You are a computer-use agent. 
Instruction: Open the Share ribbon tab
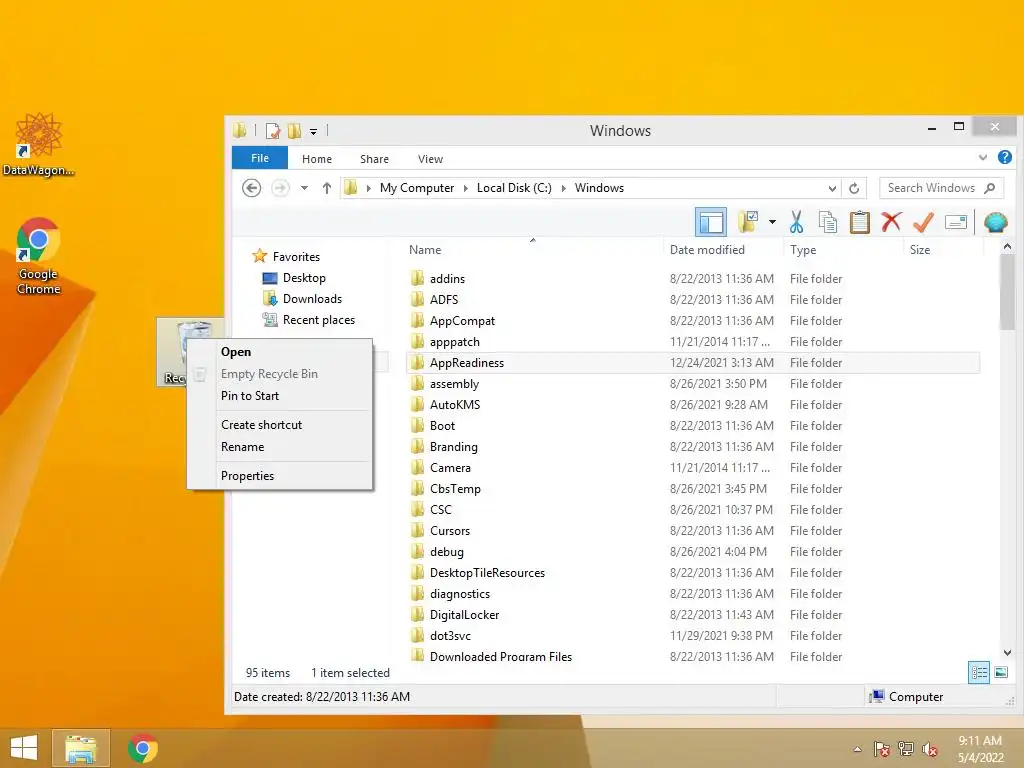pyautogui.click(x=374, y=159)
